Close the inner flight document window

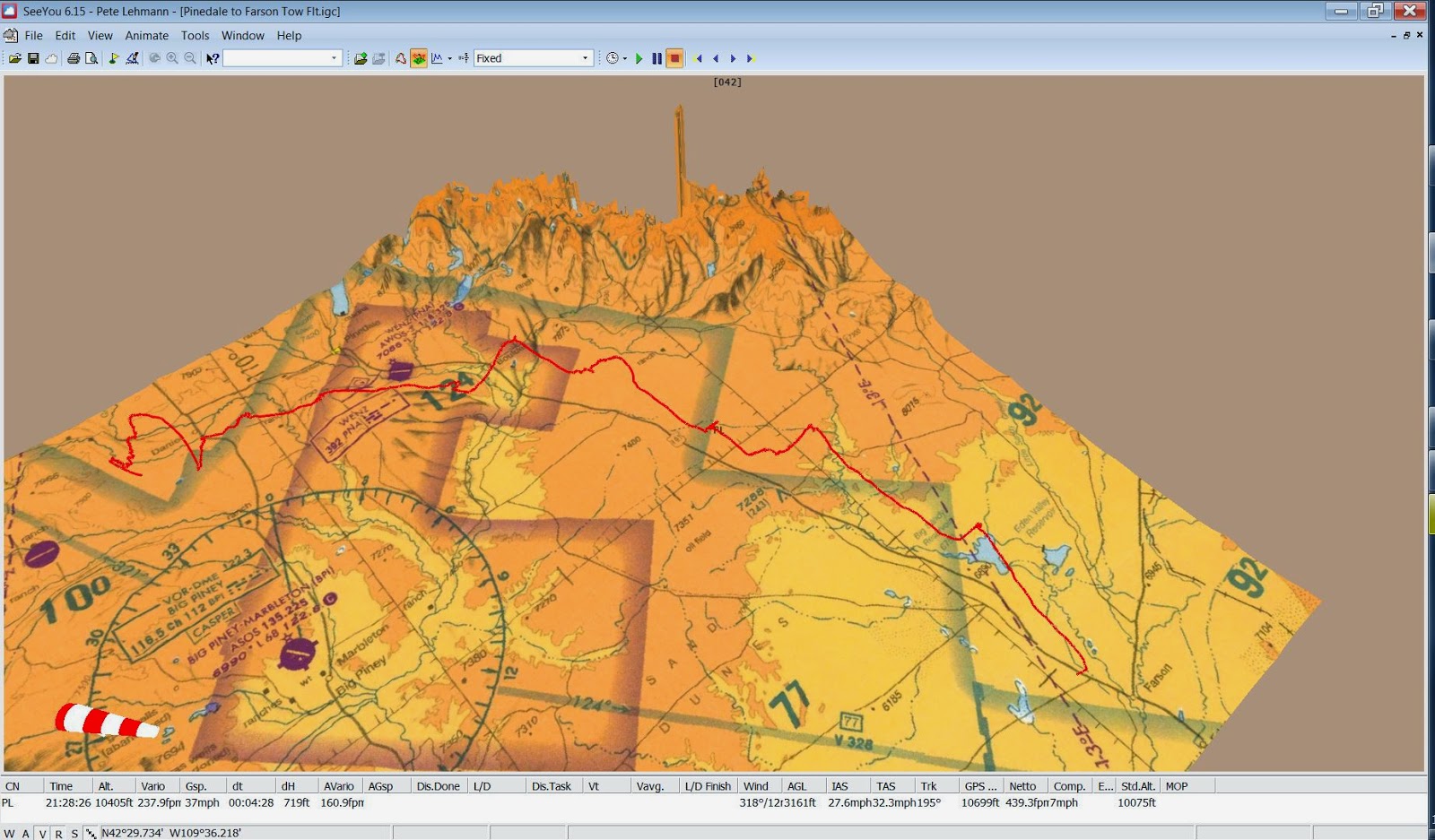pos(1420,36)
